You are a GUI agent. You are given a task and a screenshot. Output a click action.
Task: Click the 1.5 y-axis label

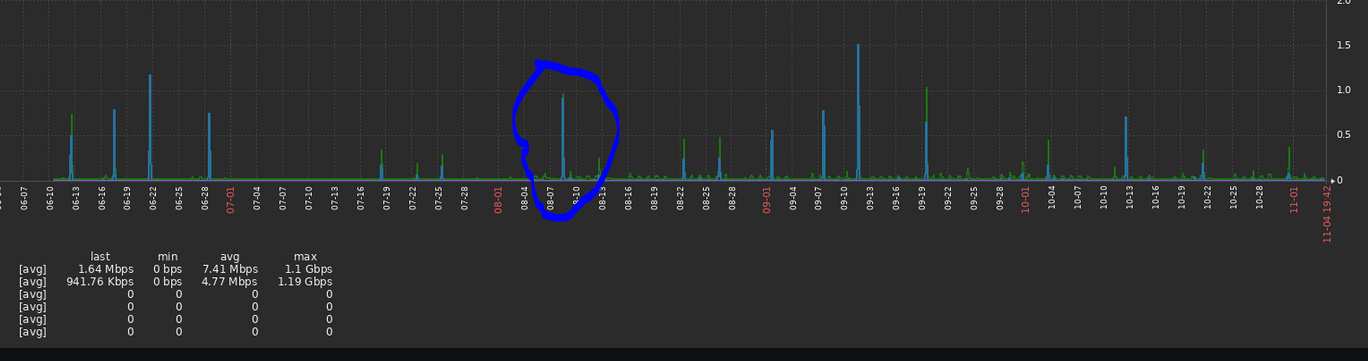[1344, 46]
